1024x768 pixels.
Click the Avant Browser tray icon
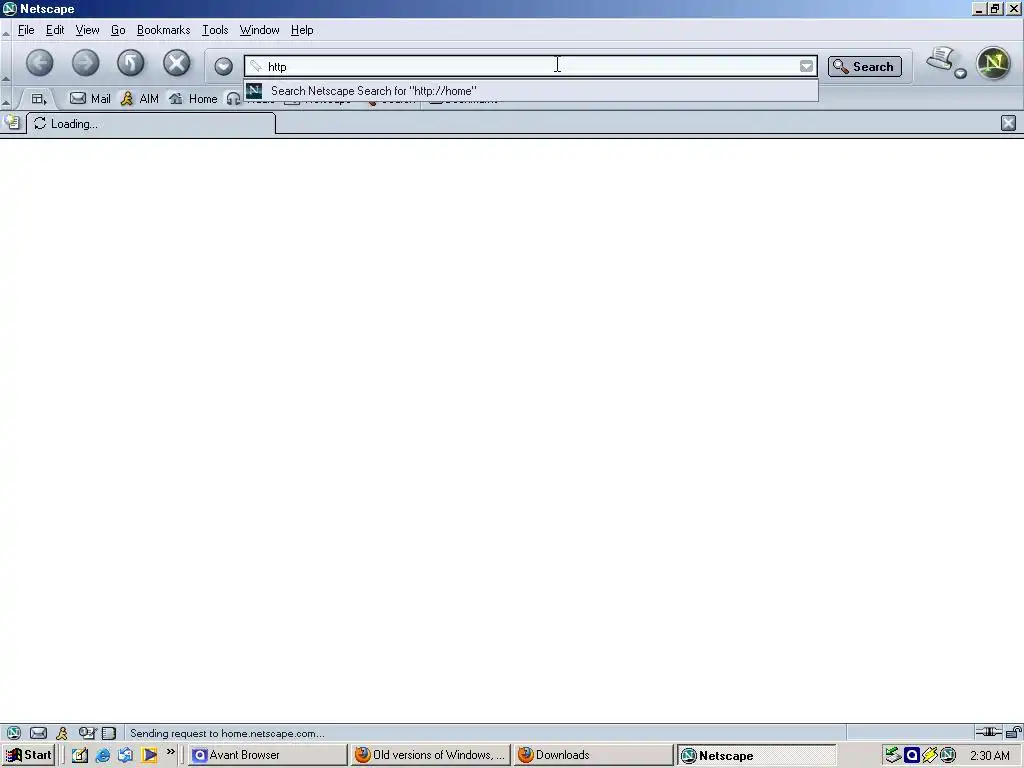click(912, 756)
